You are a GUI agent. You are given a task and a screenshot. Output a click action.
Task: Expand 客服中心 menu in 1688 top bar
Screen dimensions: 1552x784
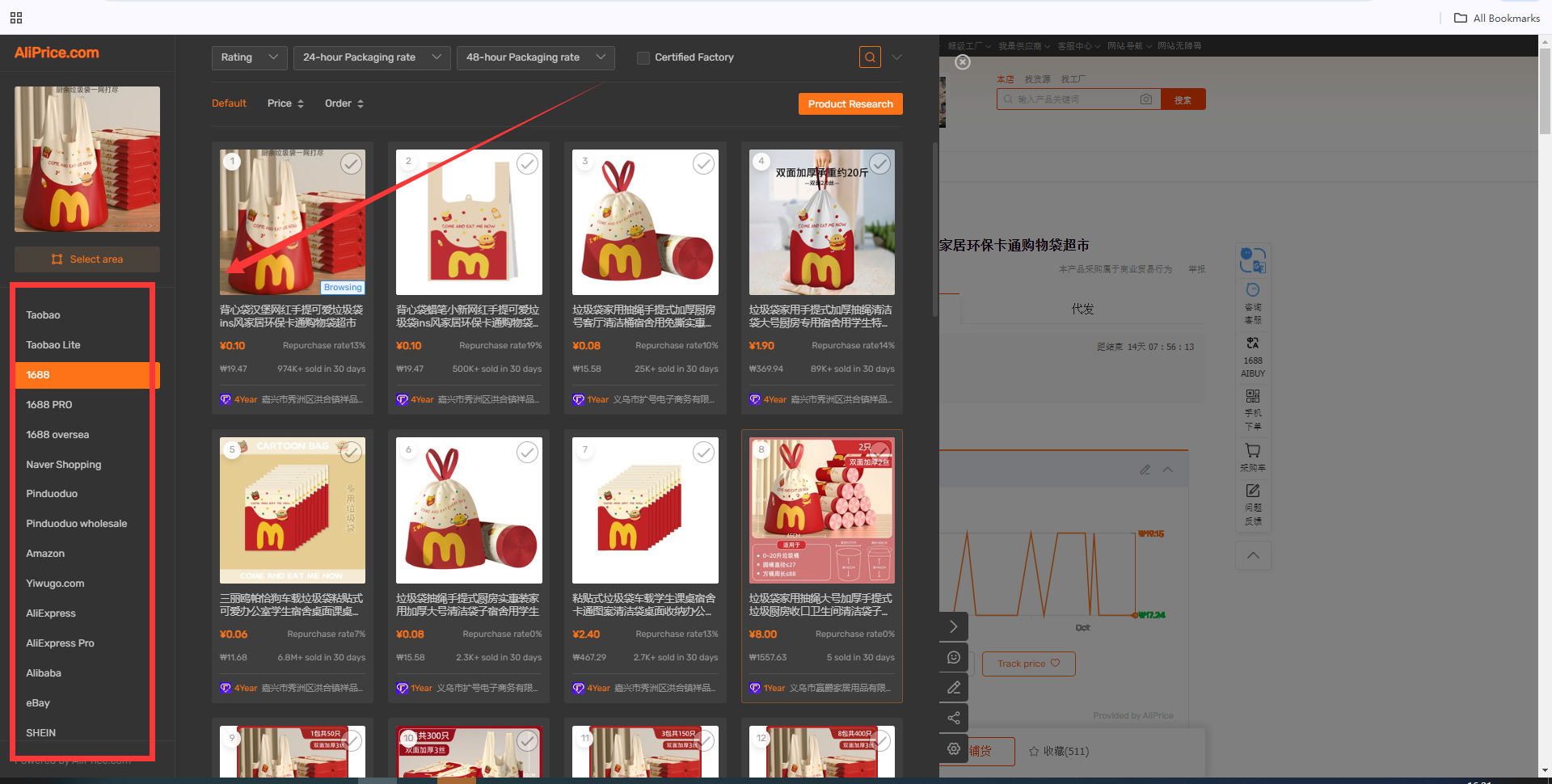(1079, 46)
